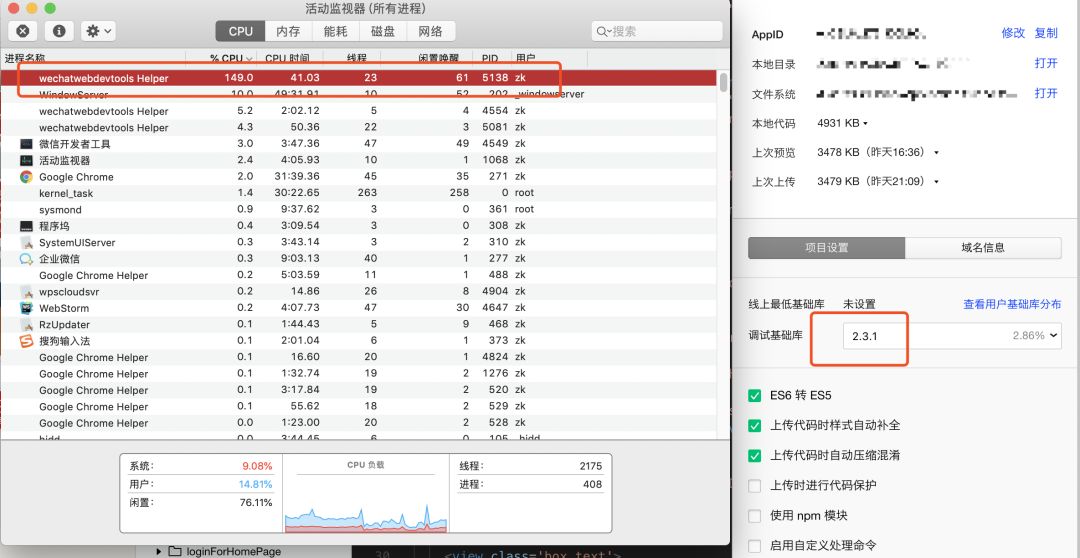This screenshot has height=558, width=1080.
Task: Switch to the 域名信息 tab
Action: (x=983, y=248)
